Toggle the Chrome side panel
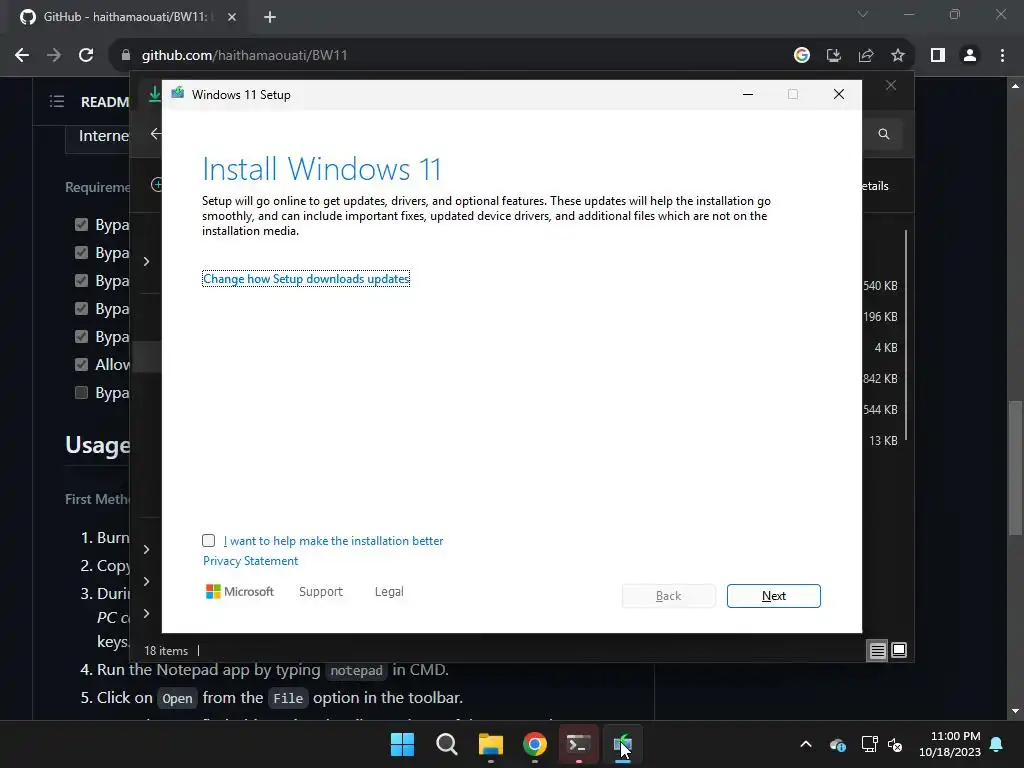The height and width of the screenshot is (768, 1024). (938, 56)
